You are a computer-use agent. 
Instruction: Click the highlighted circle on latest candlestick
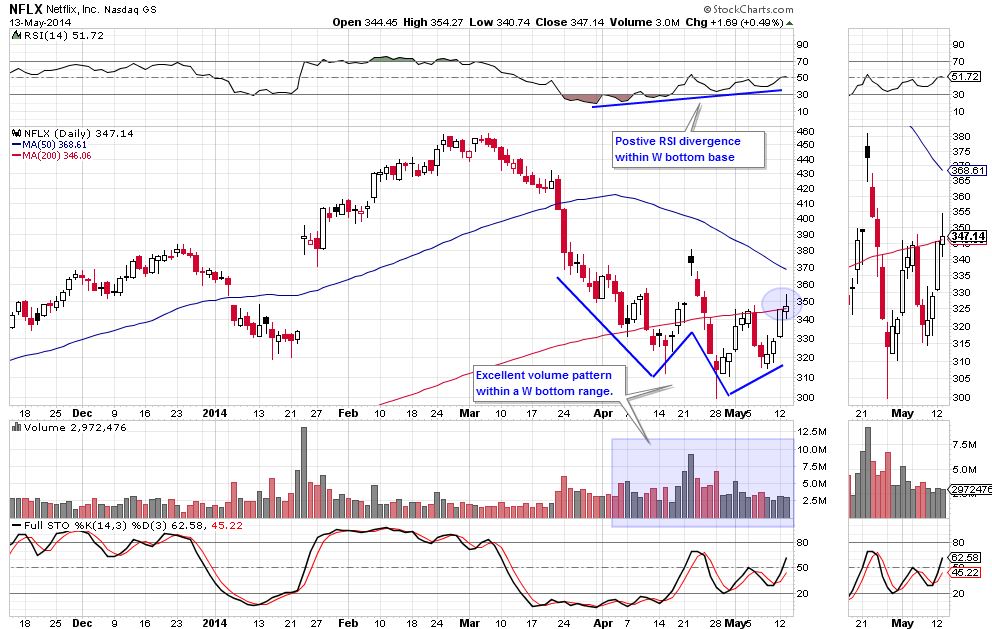781,300
